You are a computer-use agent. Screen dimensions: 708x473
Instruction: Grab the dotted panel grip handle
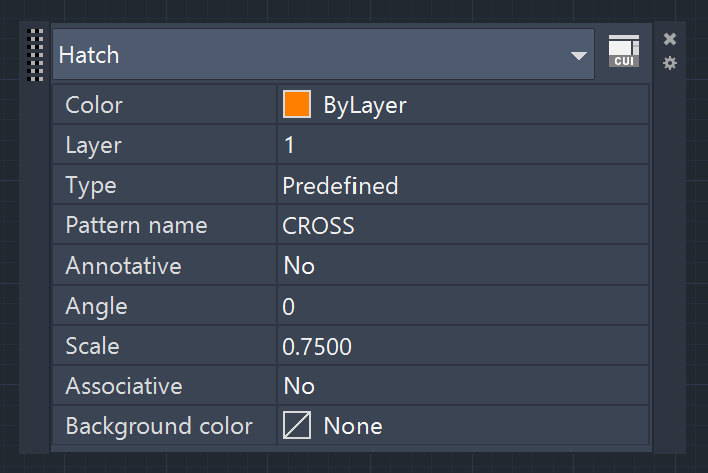35,55
